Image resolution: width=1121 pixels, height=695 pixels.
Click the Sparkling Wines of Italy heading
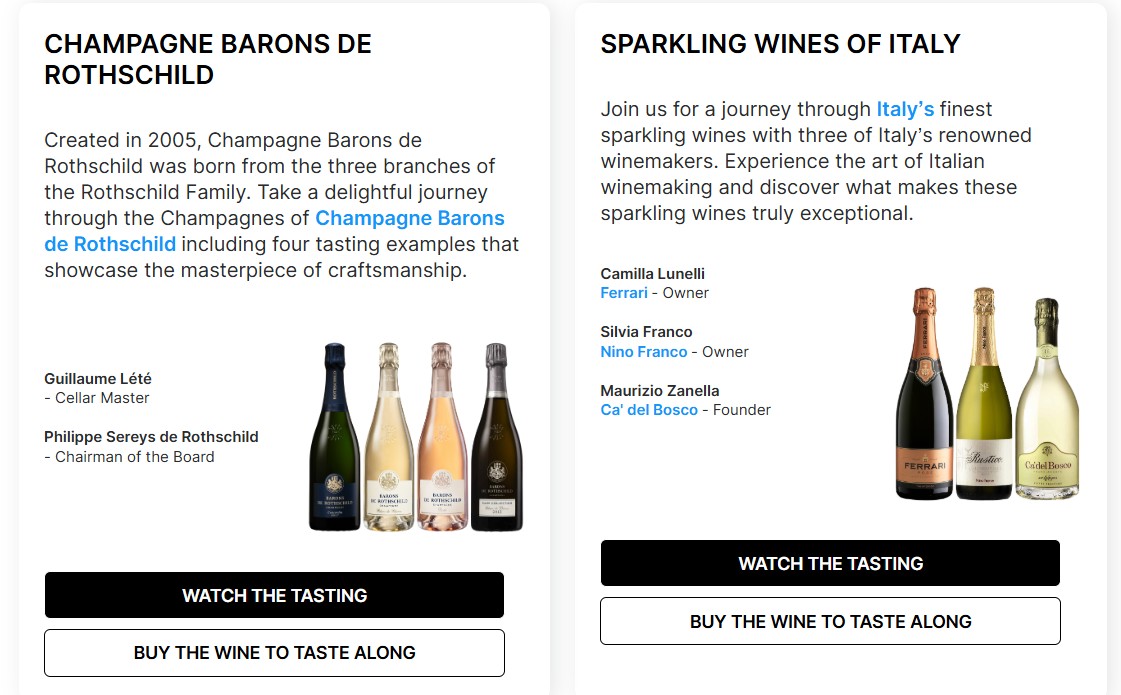pyautogui.click(x=780, y=44)
